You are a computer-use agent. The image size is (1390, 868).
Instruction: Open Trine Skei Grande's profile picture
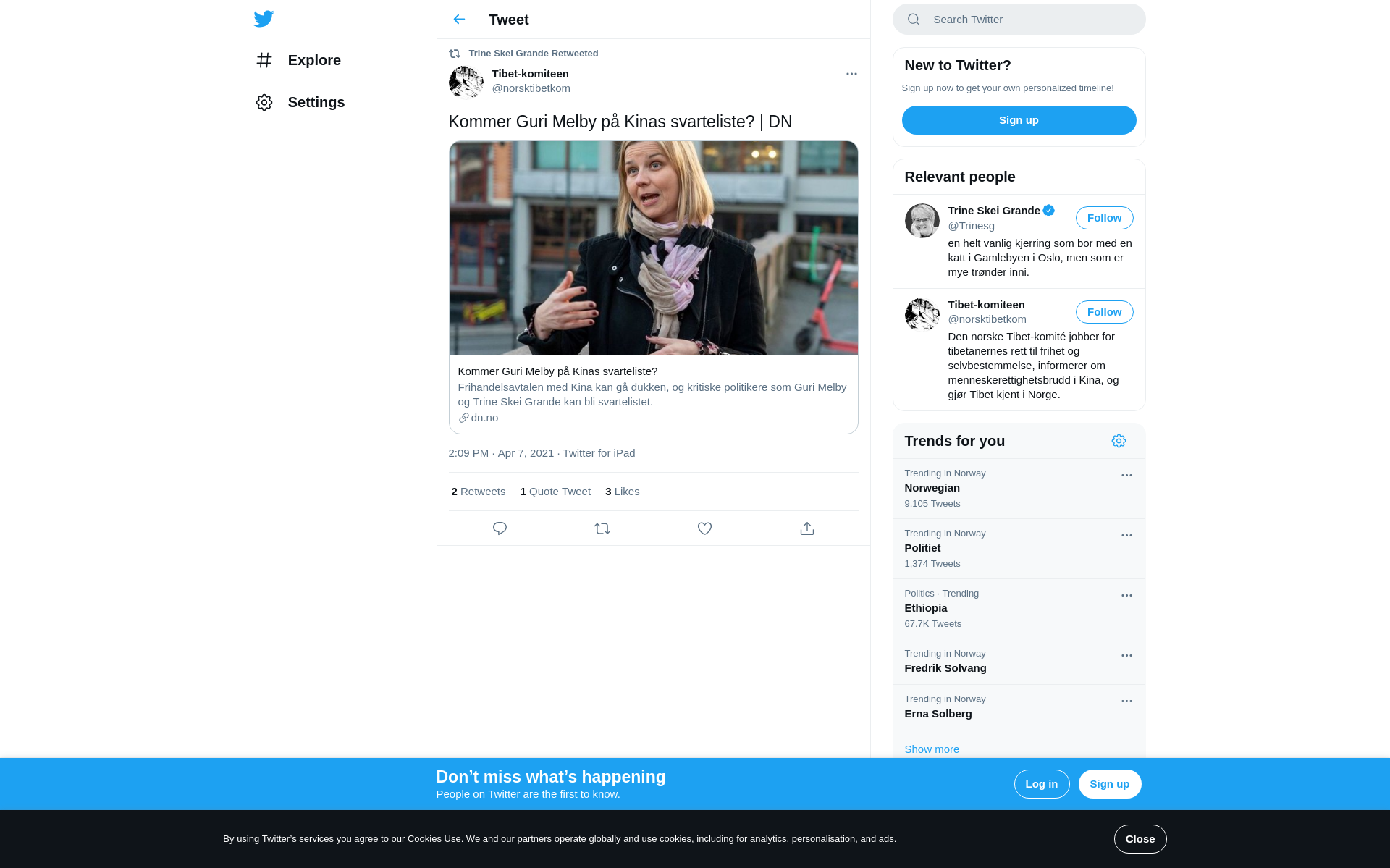click(x=922, y=221)
